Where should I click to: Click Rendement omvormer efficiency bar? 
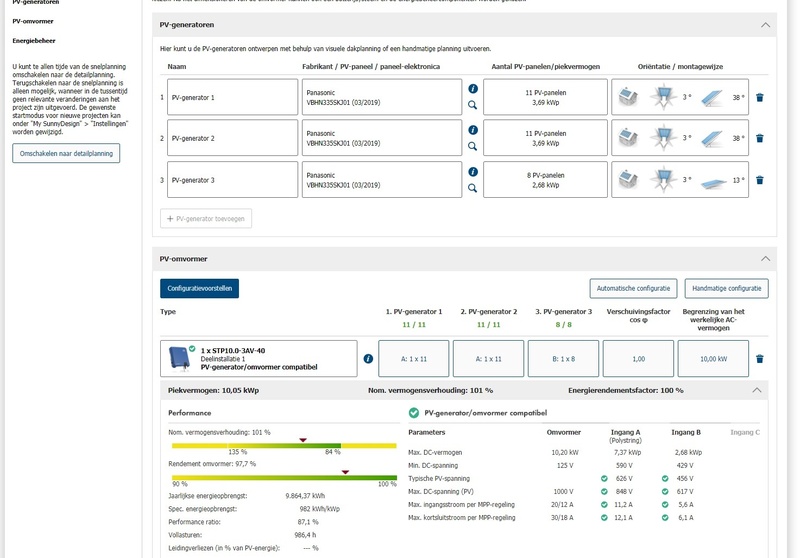tap(284, 478)
